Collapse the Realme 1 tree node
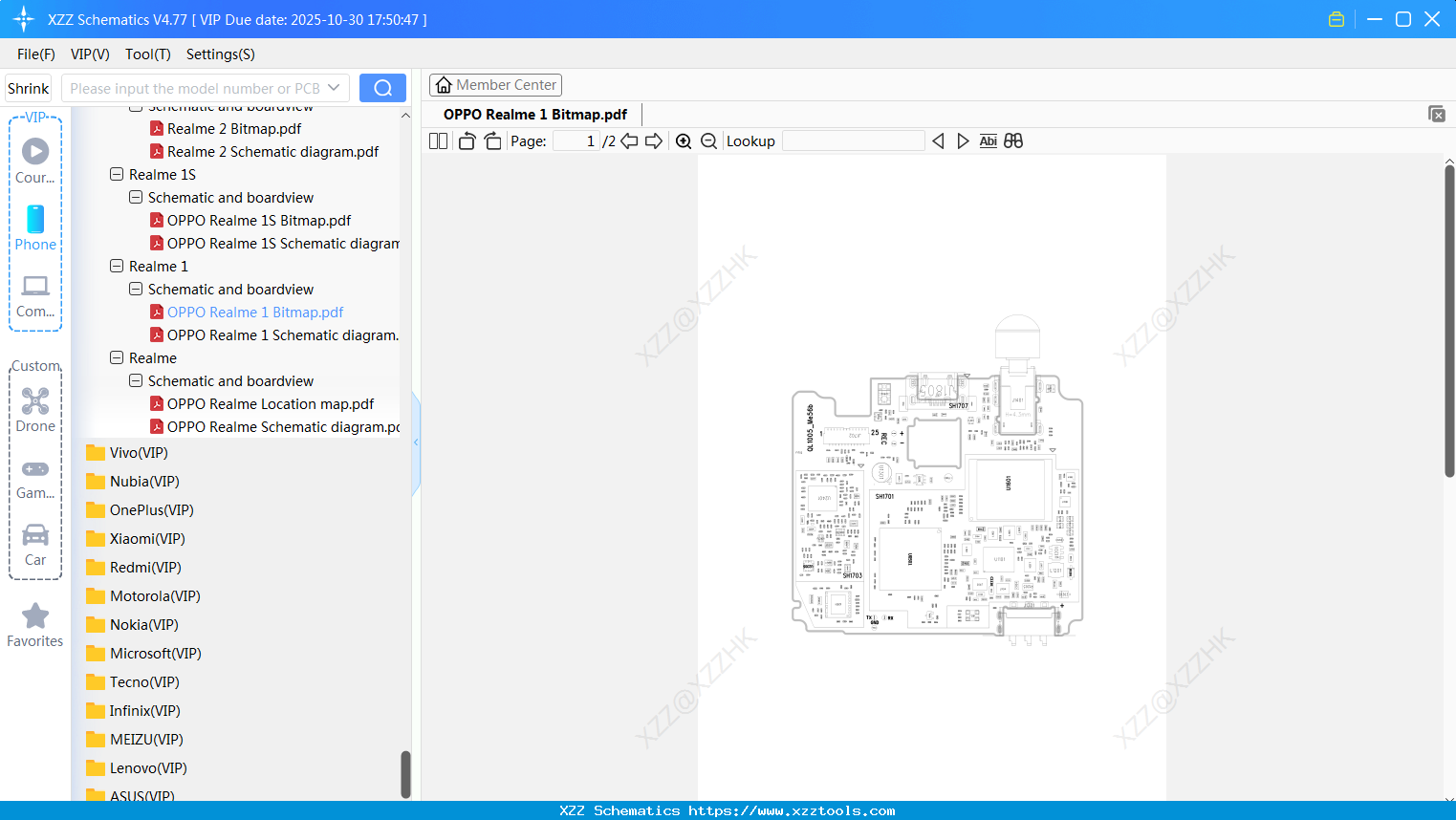The height and width of the screenshot is (820, 1456). pos(116,266)
